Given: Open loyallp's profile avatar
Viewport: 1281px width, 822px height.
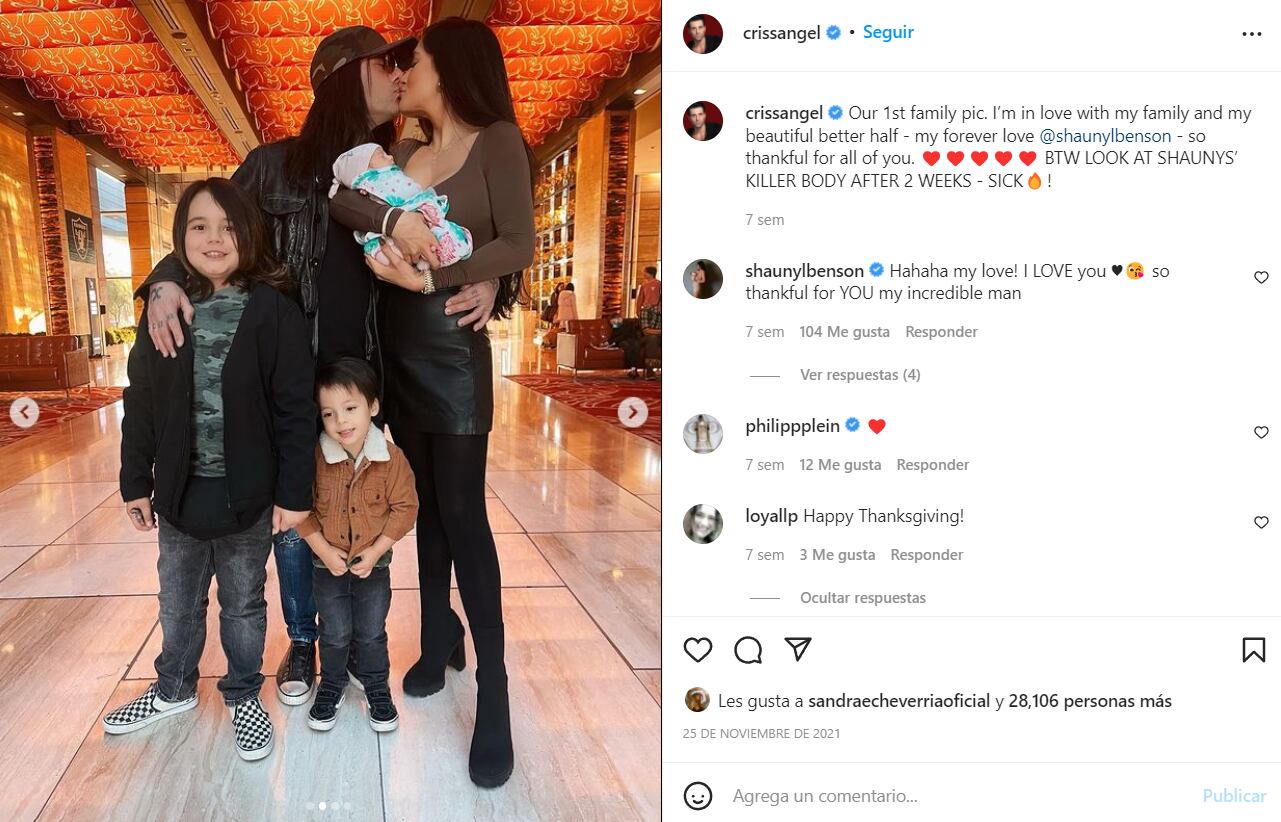Looking at the screenshot, I should [703, 524].
